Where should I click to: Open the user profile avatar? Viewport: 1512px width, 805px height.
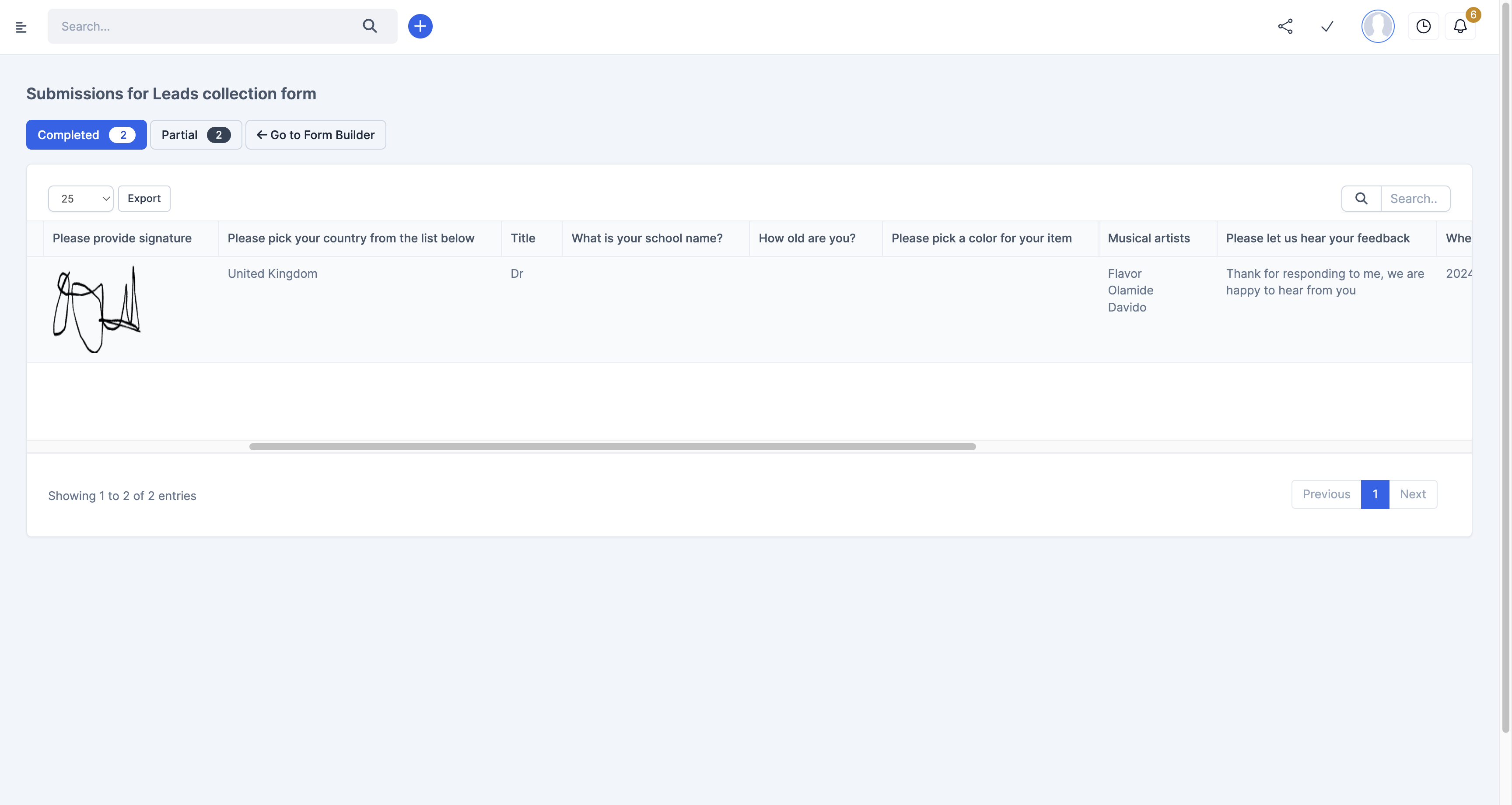click(1378, 26)
